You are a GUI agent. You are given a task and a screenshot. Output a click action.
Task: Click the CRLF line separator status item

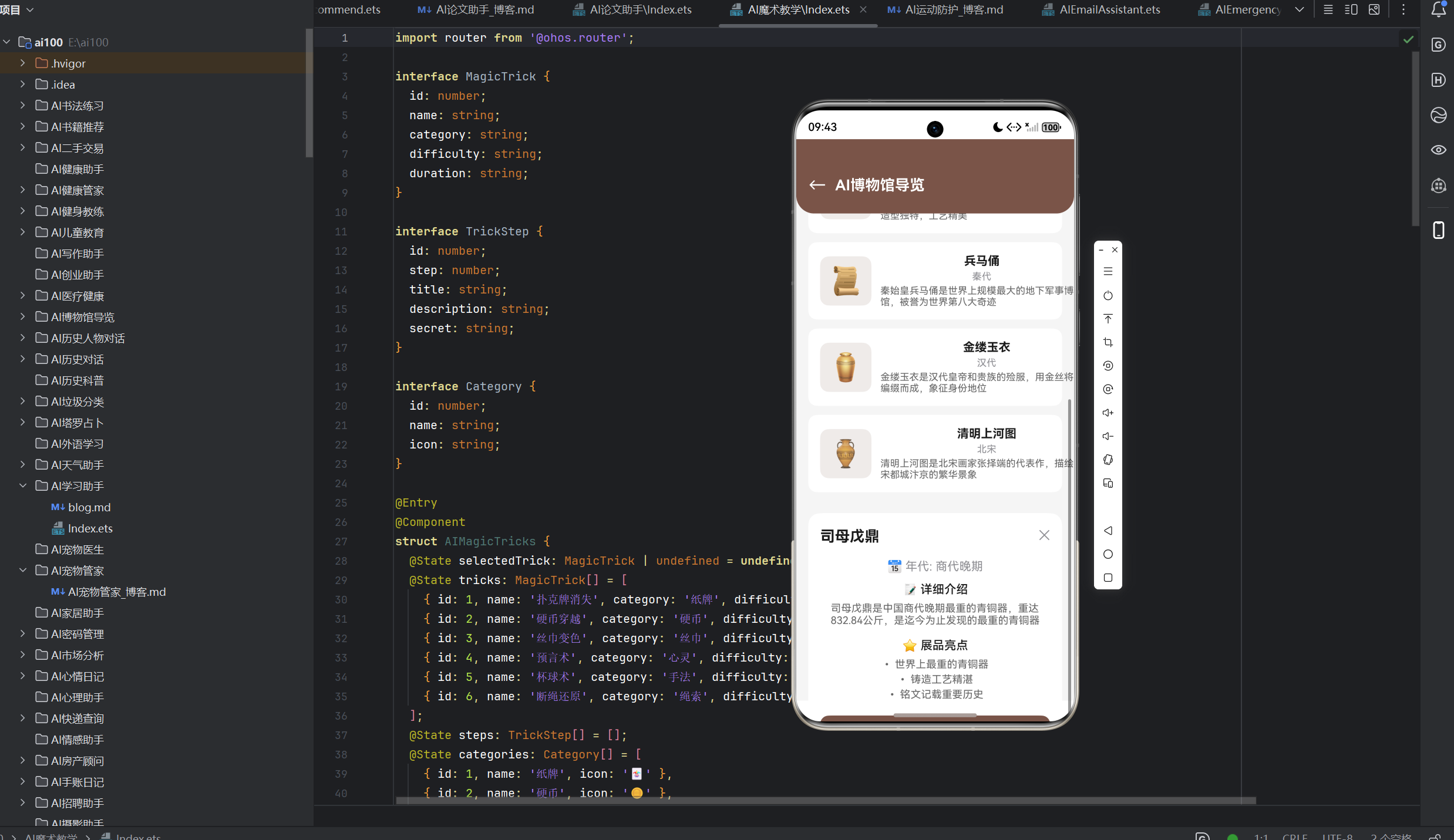coord(1295,836)
